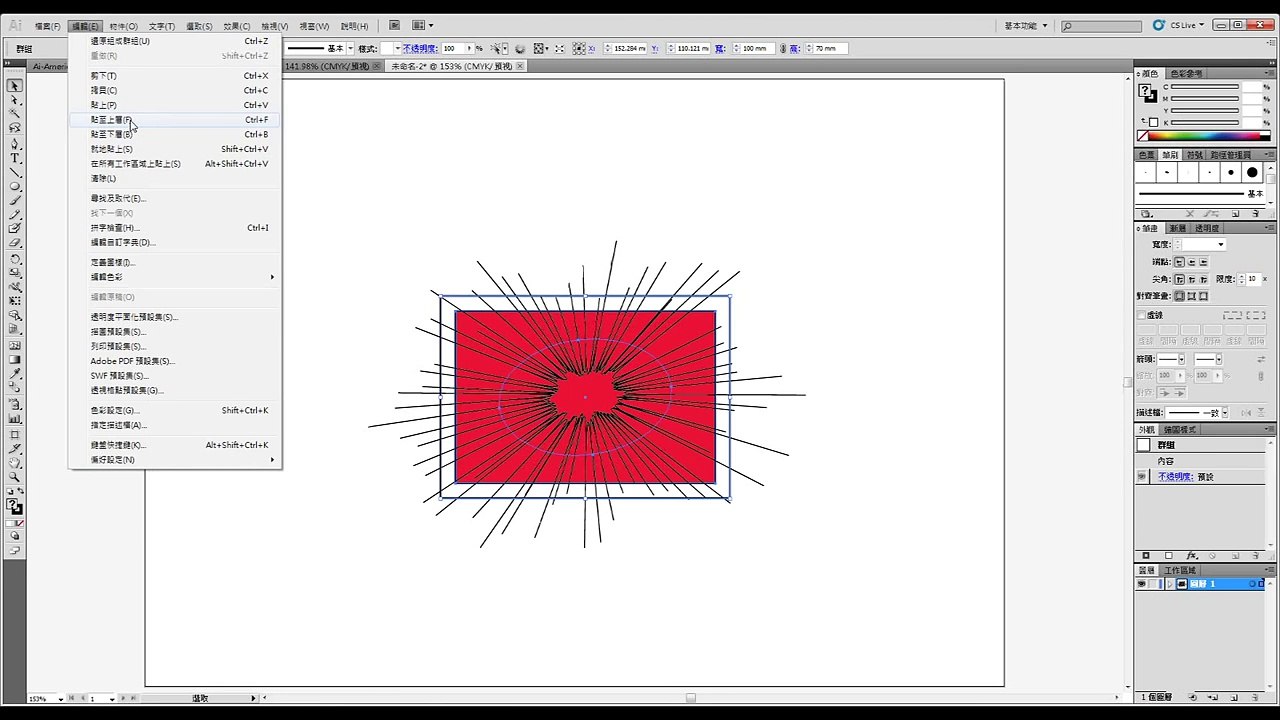Click the fx add effect icon

(x=1192, y=556)
